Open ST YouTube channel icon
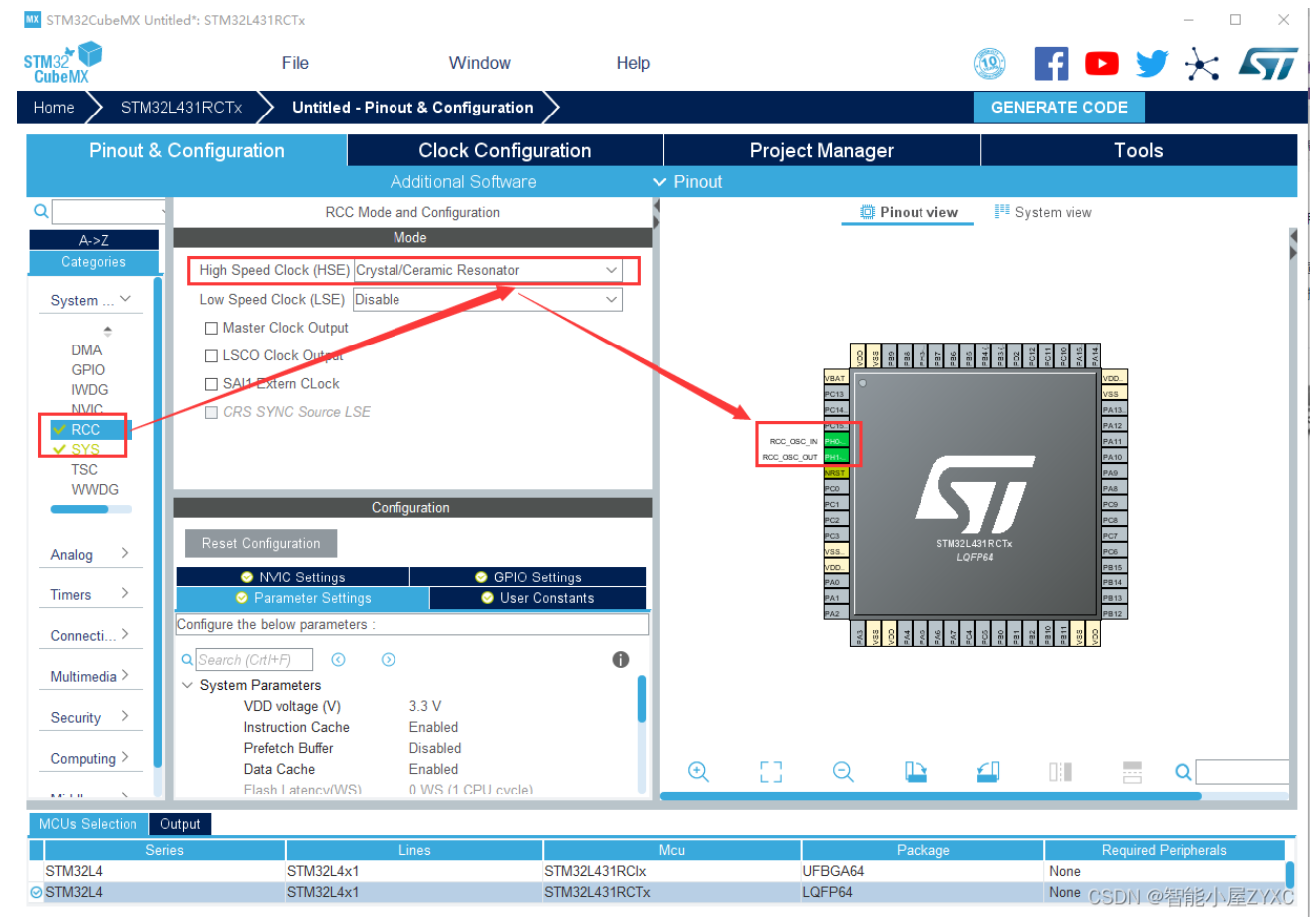The width and height of the screenshot is (1316, 921). (1101, 64)
